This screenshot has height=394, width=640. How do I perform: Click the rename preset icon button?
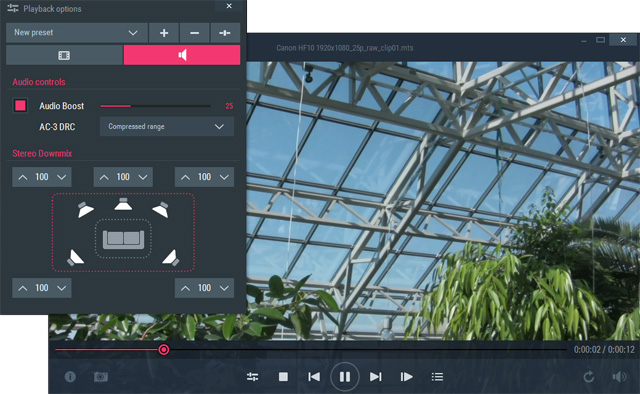(225, 33)
